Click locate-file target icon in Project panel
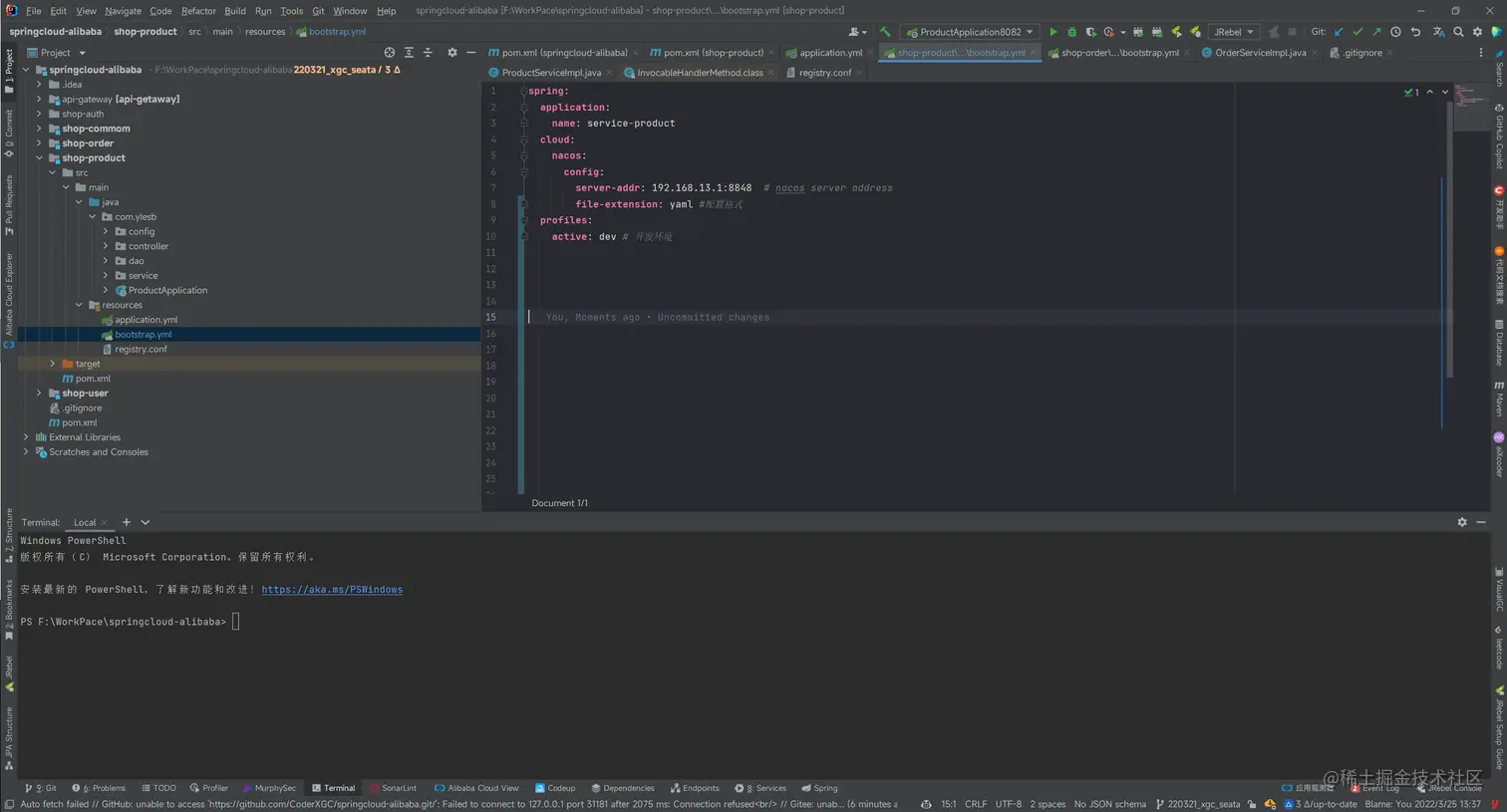 [x=390, y=53]
